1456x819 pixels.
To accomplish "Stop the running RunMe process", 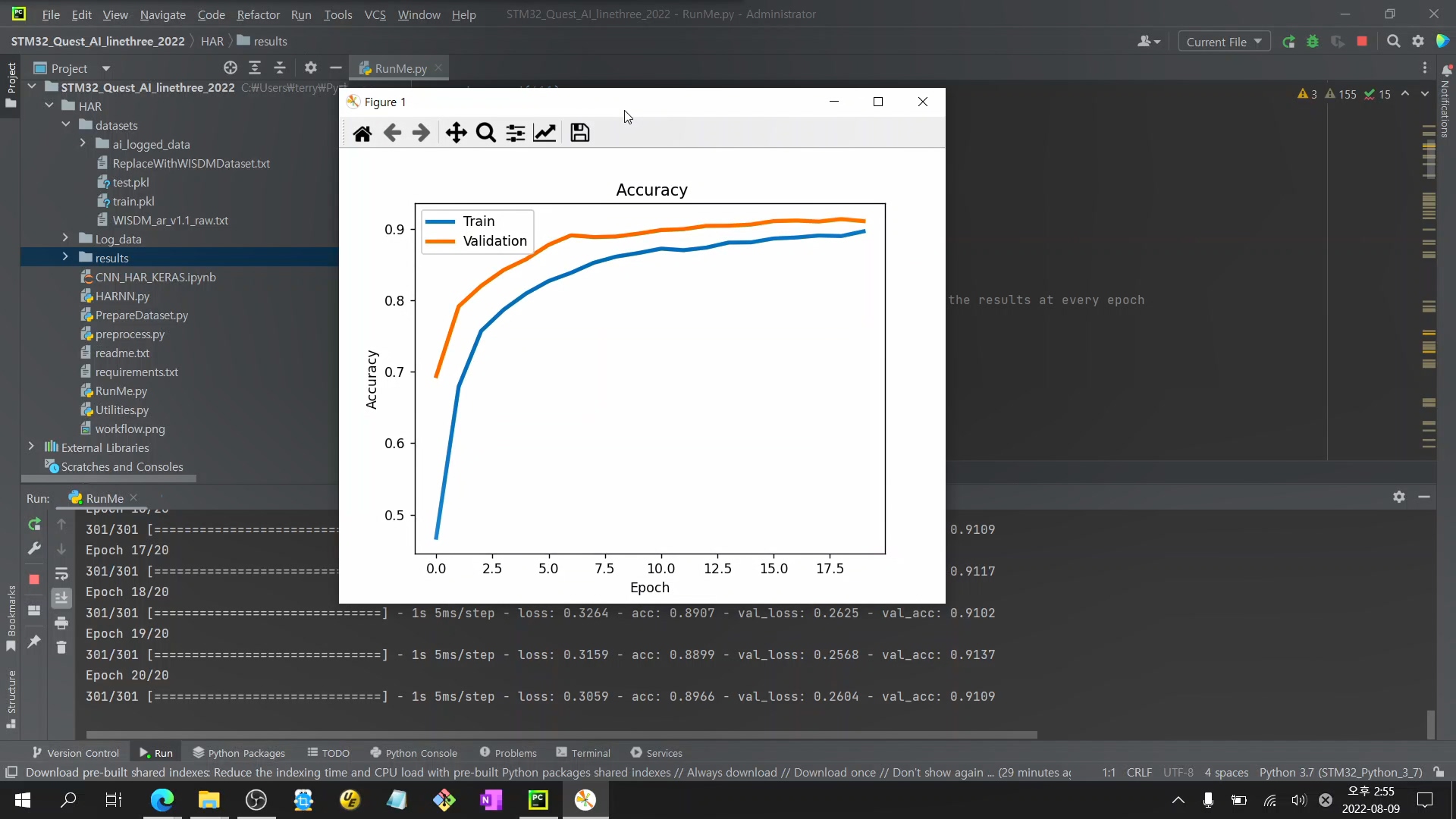I will pyautogui.click(x=34, y=579).
